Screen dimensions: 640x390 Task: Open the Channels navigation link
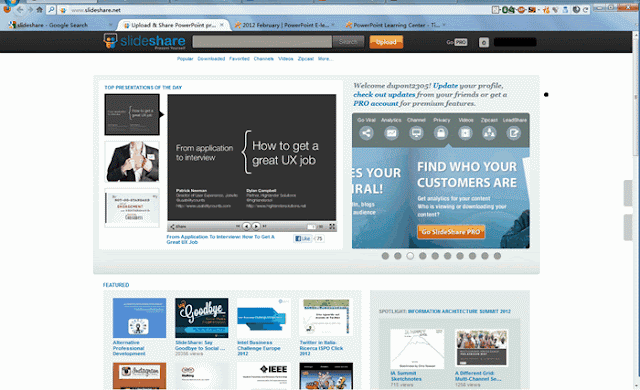(264, 59)
